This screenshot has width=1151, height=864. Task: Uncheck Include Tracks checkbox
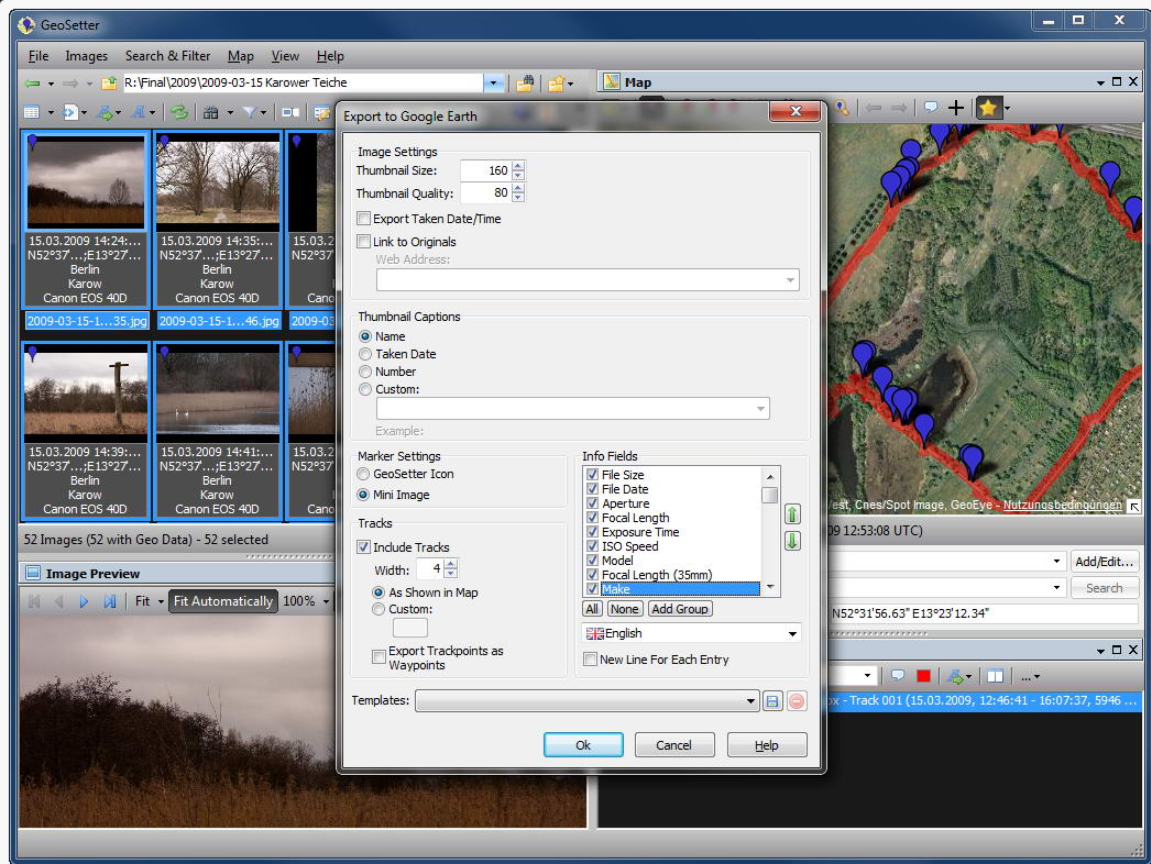(x=363, y=547)
